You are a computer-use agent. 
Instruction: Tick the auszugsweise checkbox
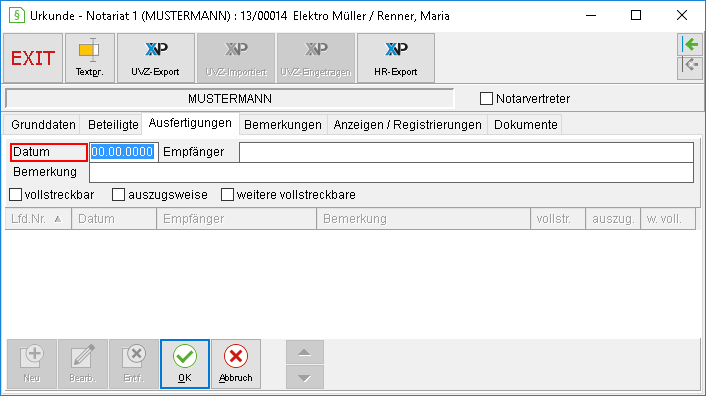(x=118, y=195)
